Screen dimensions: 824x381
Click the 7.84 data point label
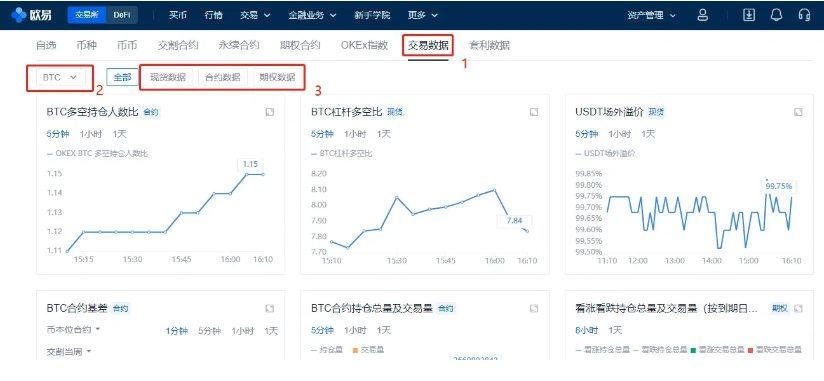(x=514, y=221)
